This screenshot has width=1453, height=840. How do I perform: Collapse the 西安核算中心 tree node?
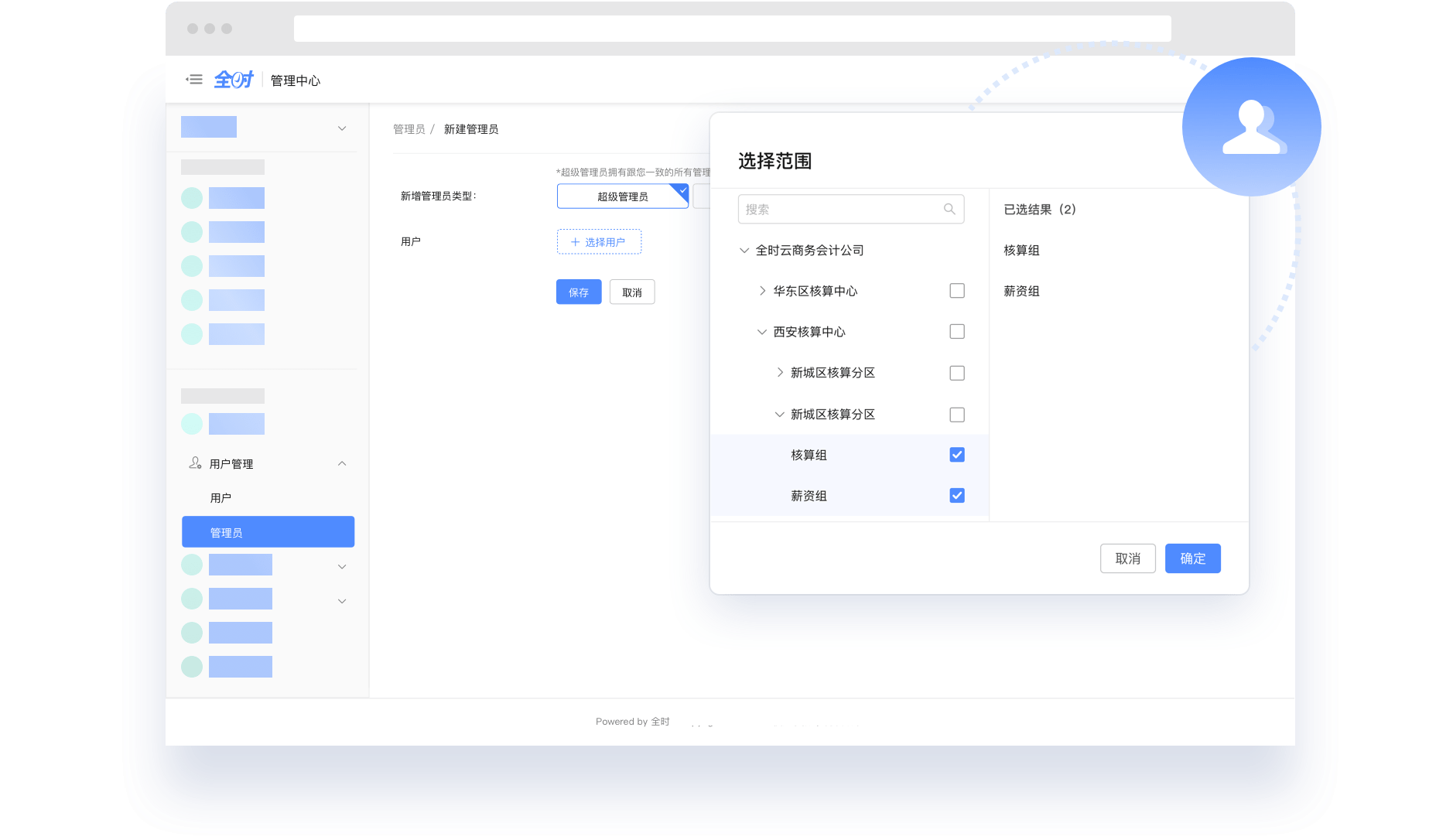click(762, 332)
